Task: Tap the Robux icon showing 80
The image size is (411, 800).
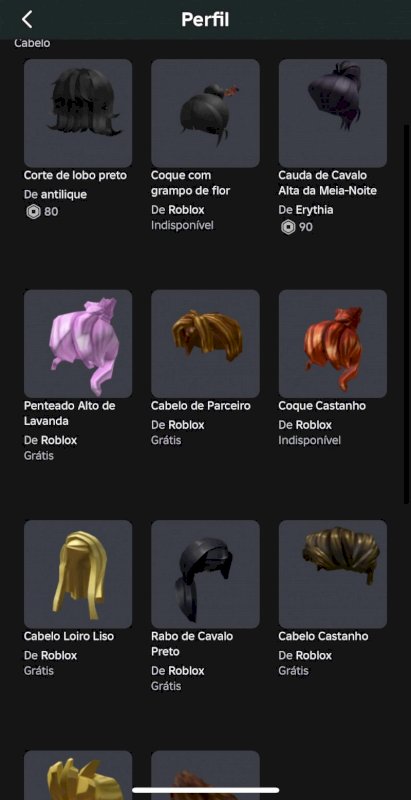Action: point(33,211)
